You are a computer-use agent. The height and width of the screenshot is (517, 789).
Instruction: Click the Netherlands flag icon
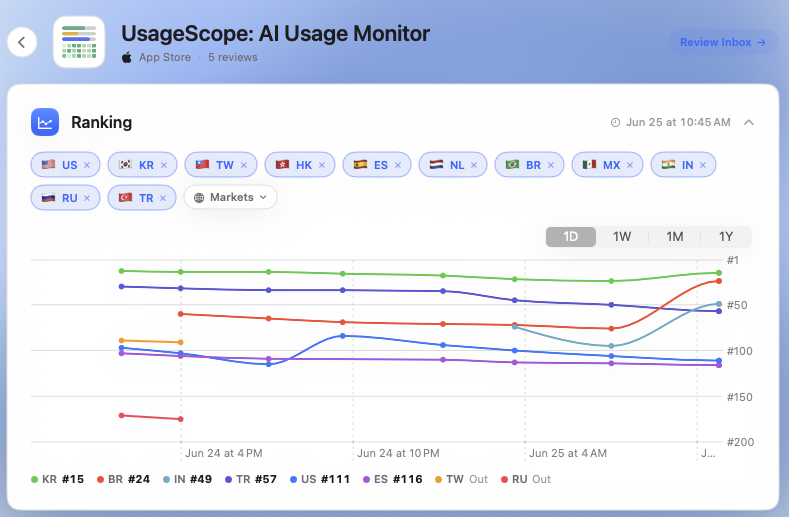pyautogui.click(x=436, y=165)
